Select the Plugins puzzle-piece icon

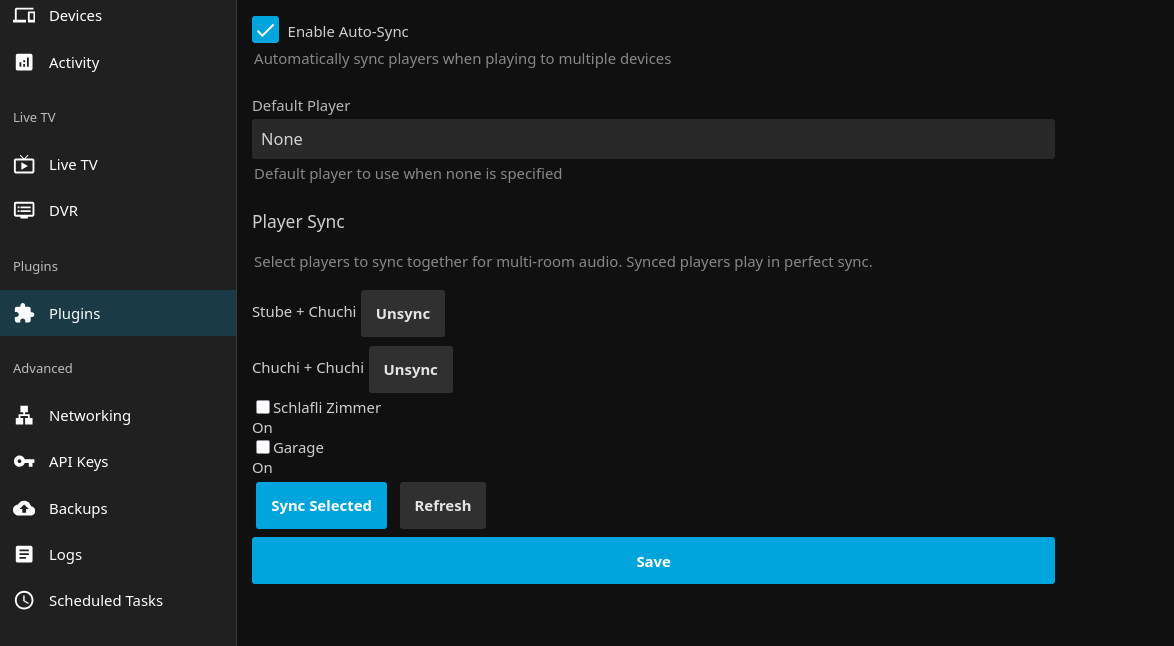(24, 313)
